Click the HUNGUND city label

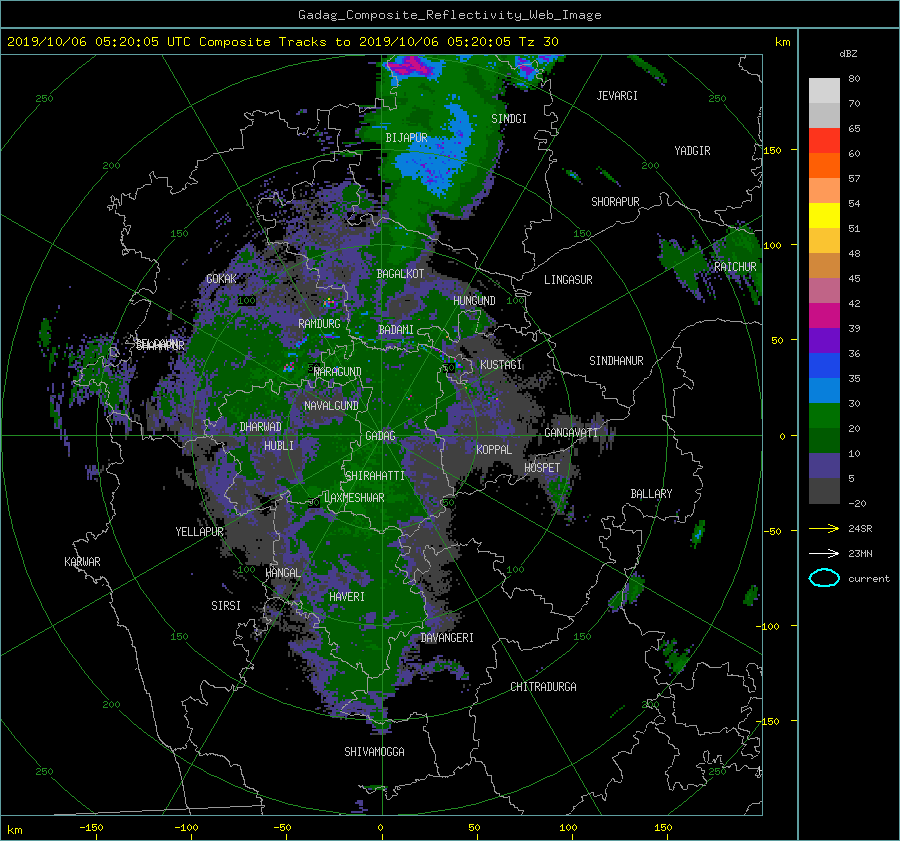pyautogui.click(x=474, y=301)
